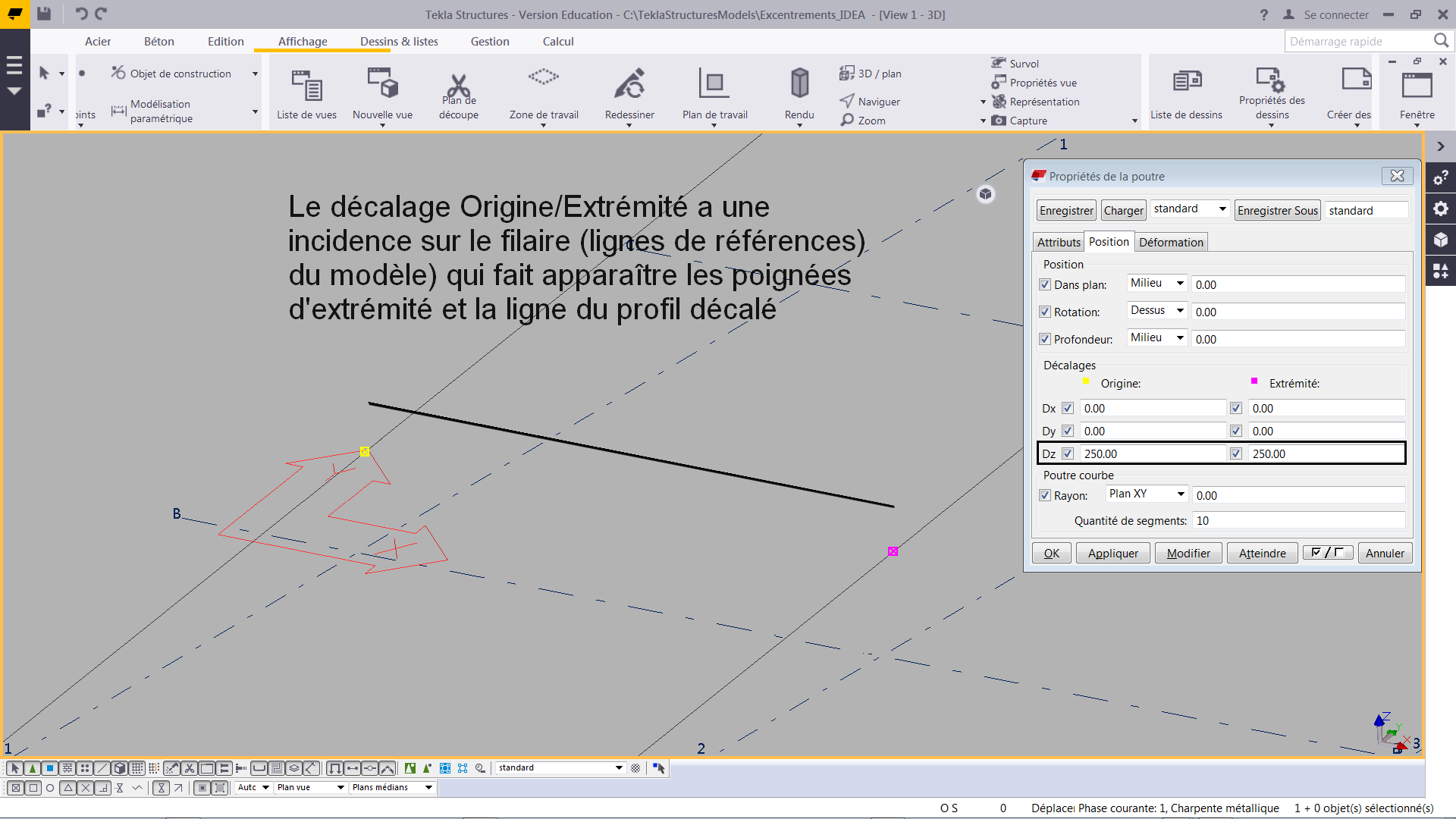Open the side panel cube components icon
Image resolution: width=1456 pixels, height=819 pixels.
(x=1441, y=240)
